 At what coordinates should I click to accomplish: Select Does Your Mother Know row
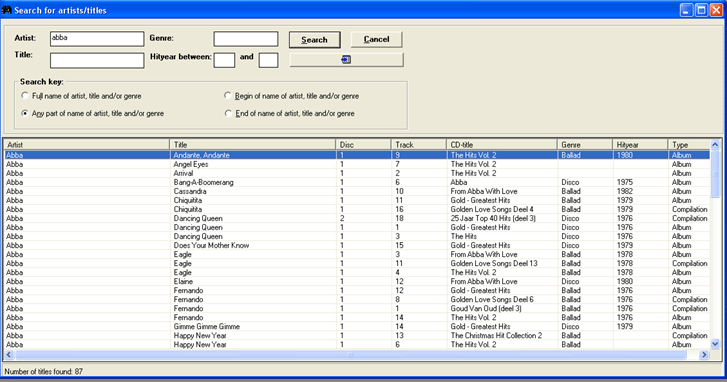(x=357, y=245)
